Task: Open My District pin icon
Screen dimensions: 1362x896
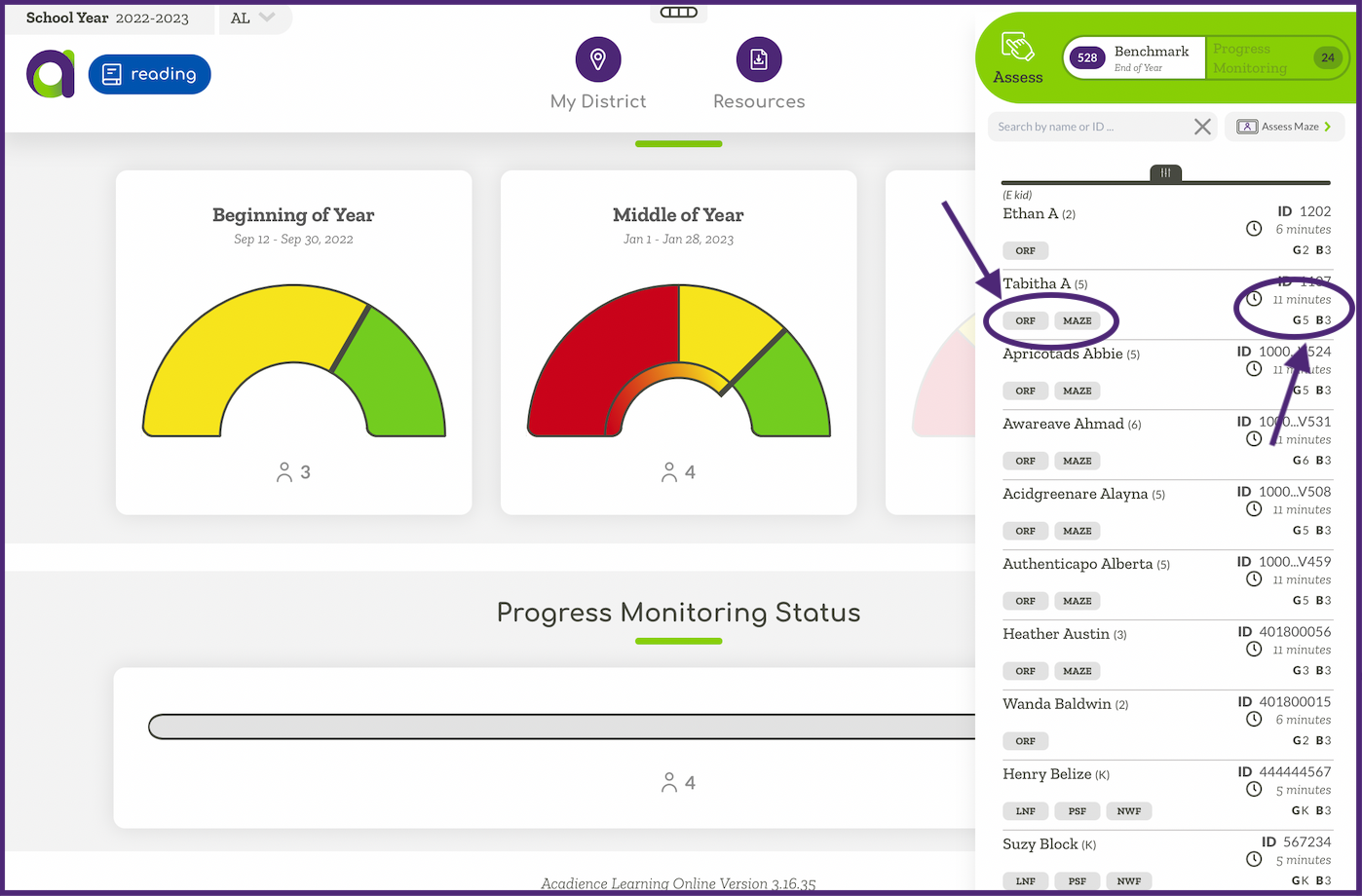Action: pyautogui.click(x=598, y=59)
